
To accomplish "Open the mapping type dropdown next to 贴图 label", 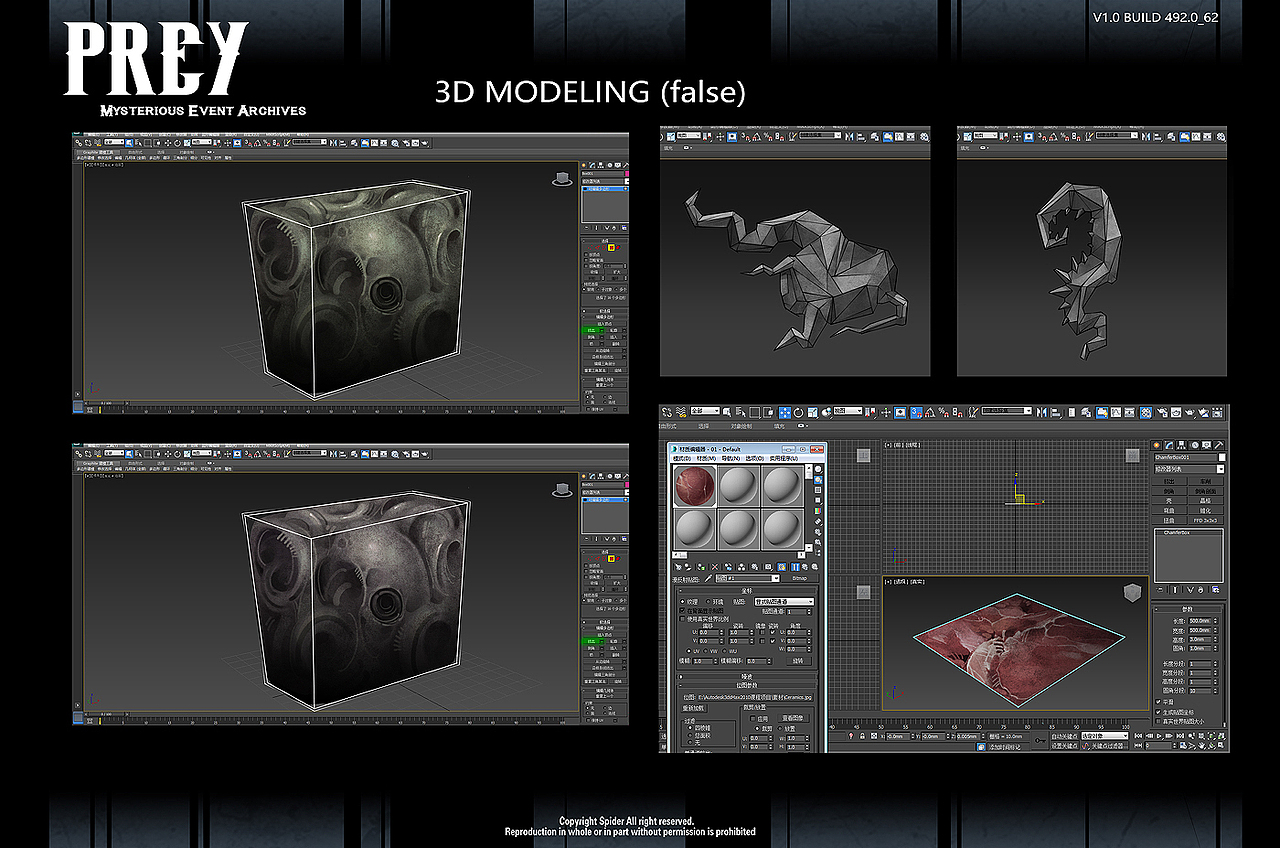I will 784,601.
